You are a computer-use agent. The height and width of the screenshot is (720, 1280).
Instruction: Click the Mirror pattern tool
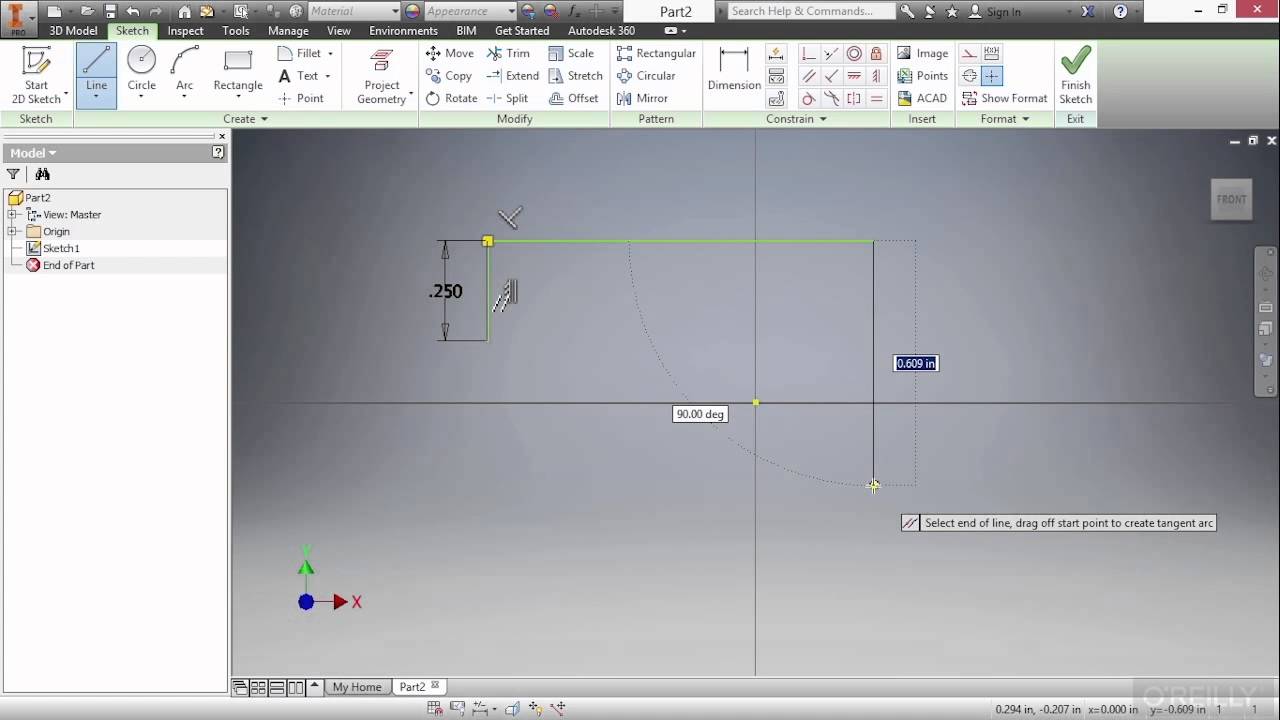[x=642, y=98]
